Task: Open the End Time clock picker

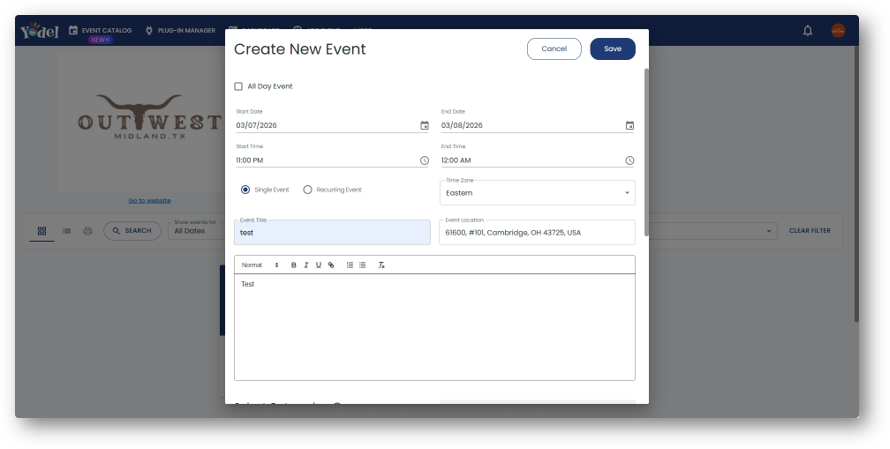Action: [x=629, y=161]
